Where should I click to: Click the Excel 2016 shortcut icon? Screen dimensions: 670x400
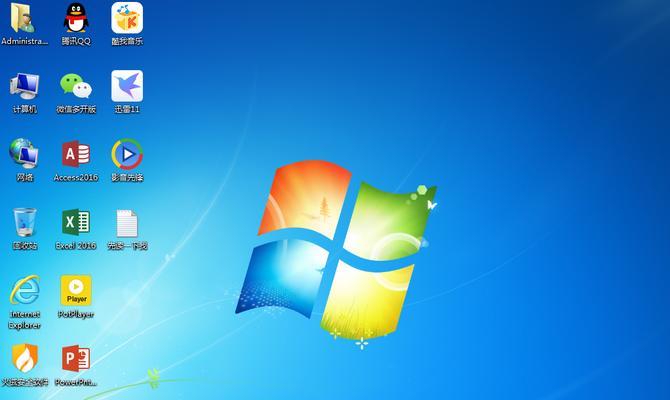click(x=76, y=222)
